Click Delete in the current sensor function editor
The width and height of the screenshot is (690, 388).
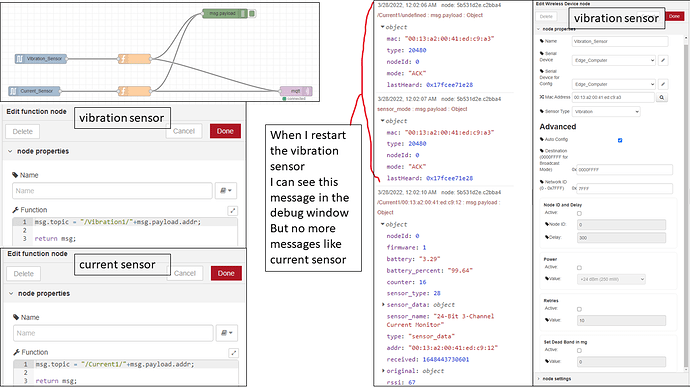(x=23, y=274)
